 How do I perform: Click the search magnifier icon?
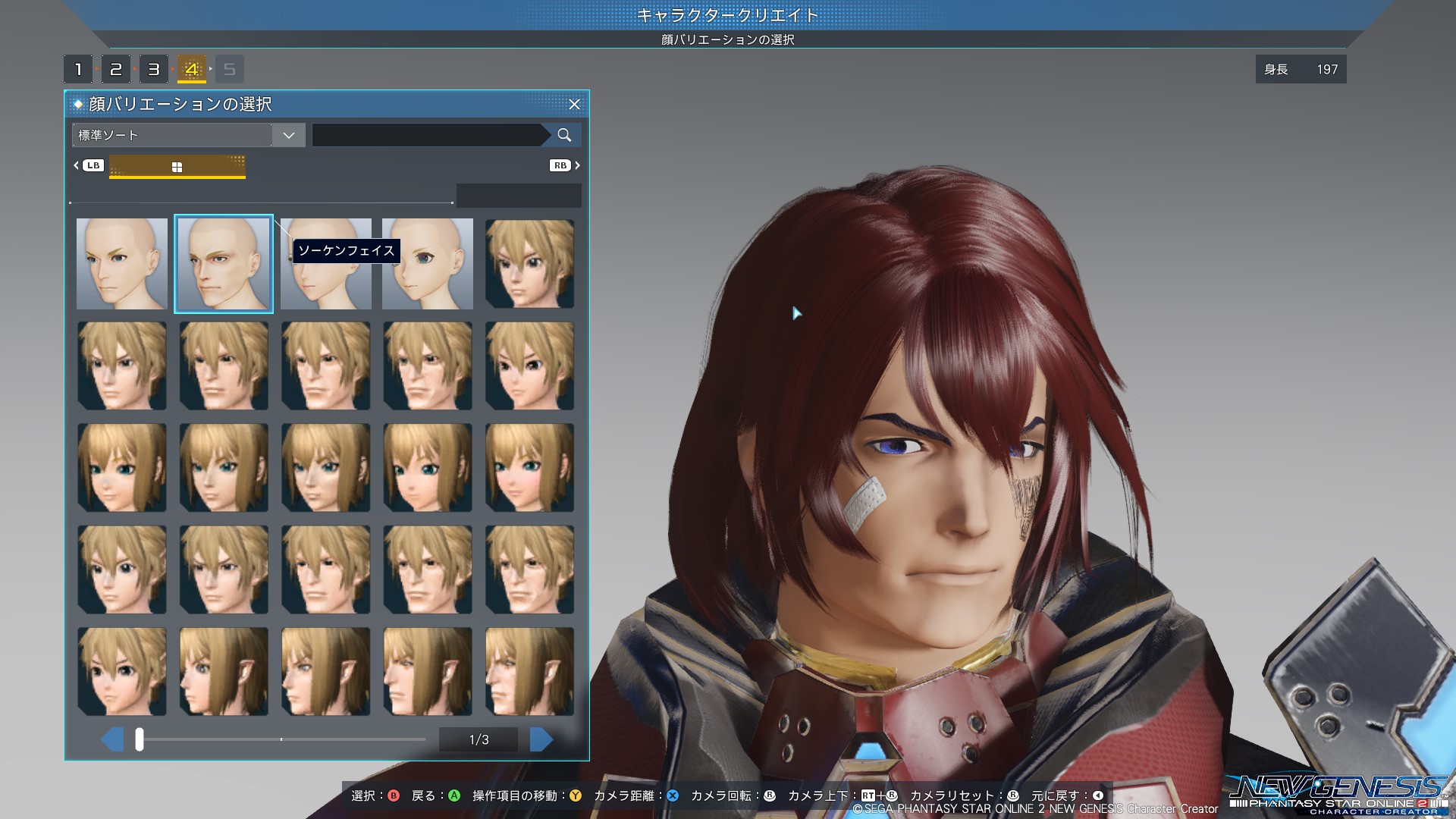point(563,135)
